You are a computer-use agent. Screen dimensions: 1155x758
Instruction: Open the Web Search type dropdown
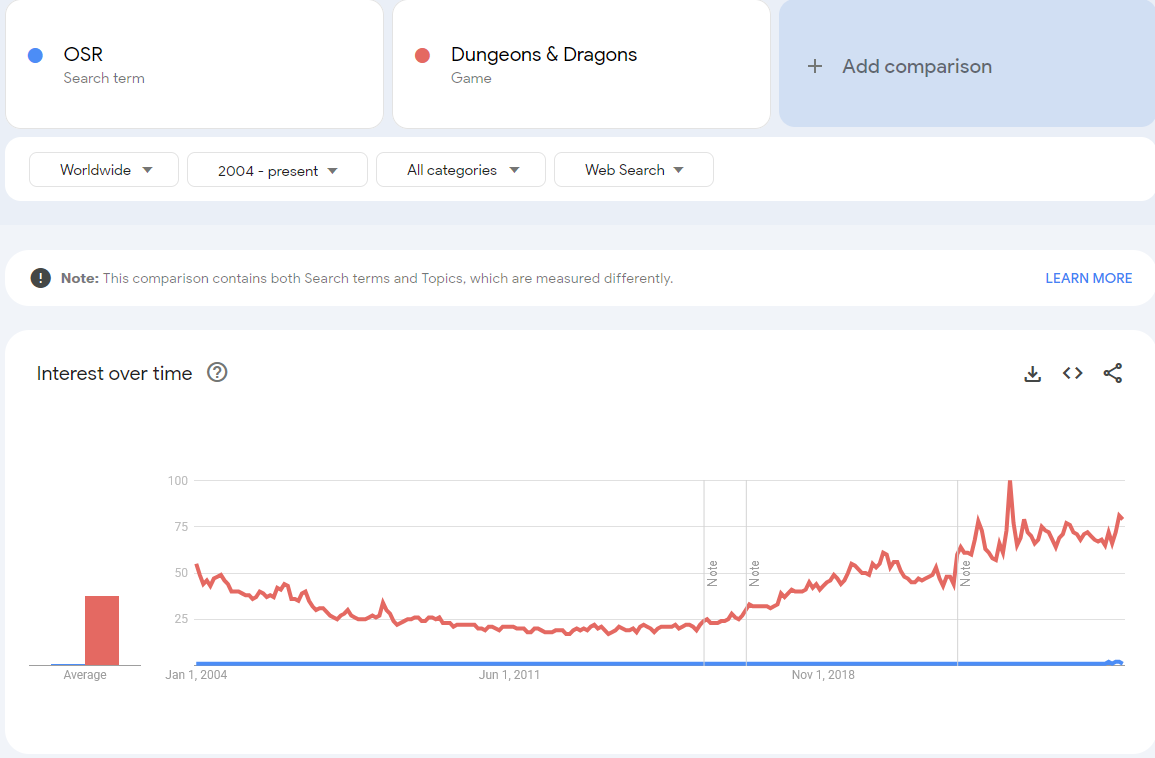coord(633,169)
